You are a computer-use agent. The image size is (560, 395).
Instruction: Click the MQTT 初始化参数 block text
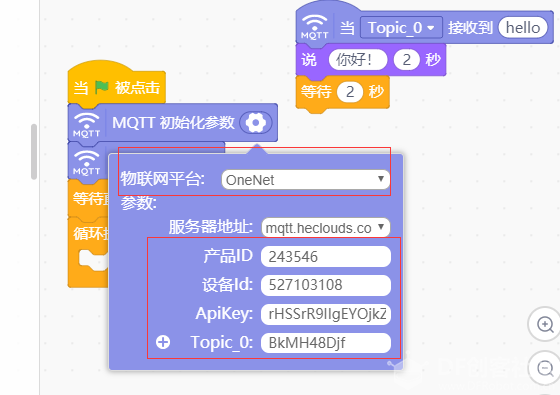(x=174, y=123)
